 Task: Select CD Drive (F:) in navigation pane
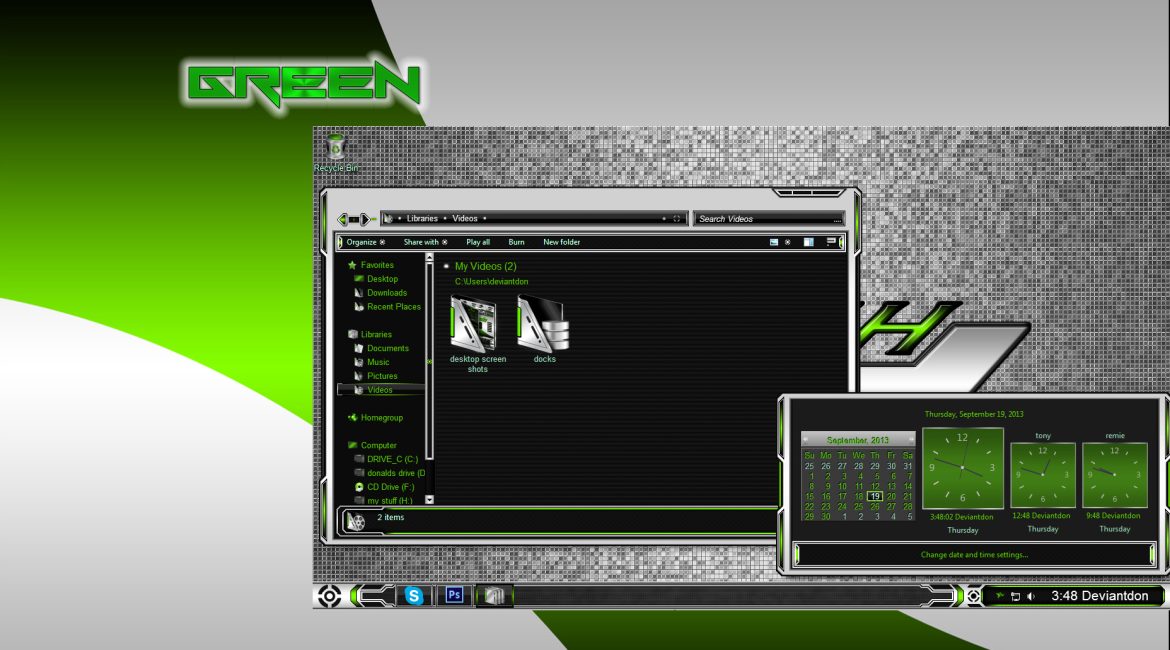[x=389, y=487]
